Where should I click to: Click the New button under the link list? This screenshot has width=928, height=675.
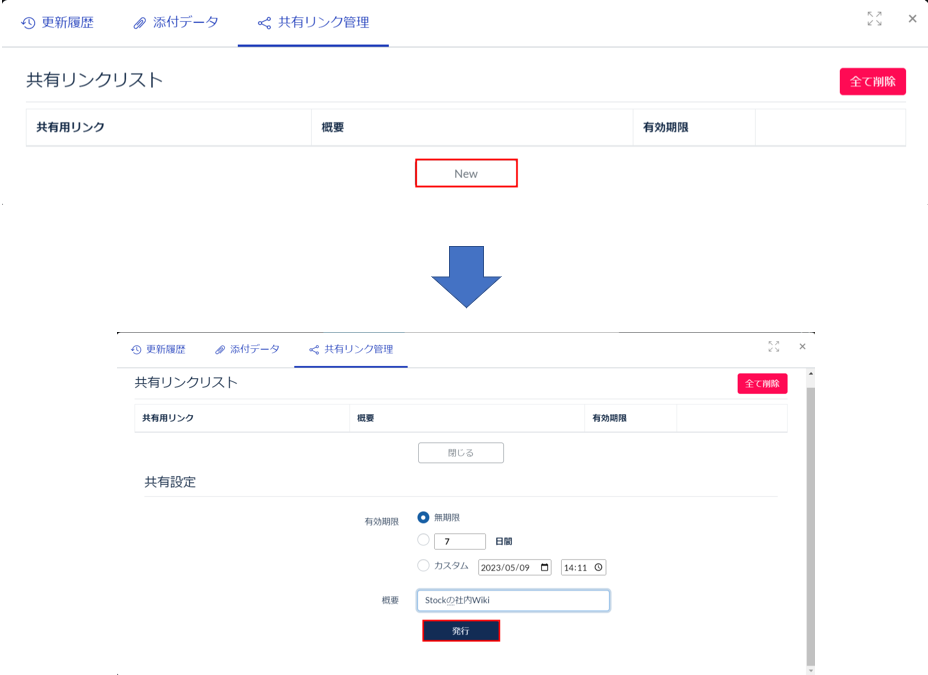(466, 173)
